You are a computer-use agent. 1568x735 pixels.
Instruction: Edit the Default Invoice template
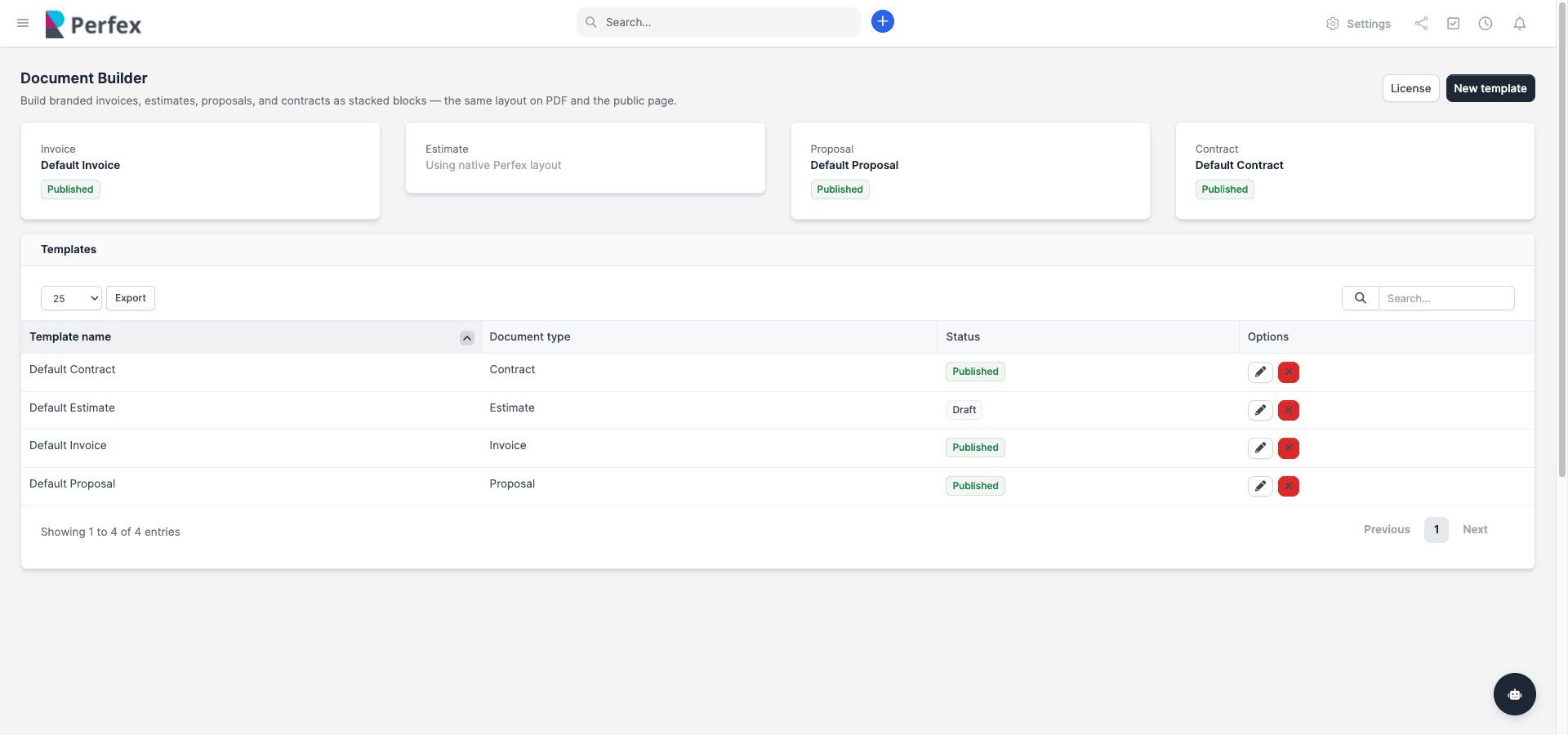1260,448
